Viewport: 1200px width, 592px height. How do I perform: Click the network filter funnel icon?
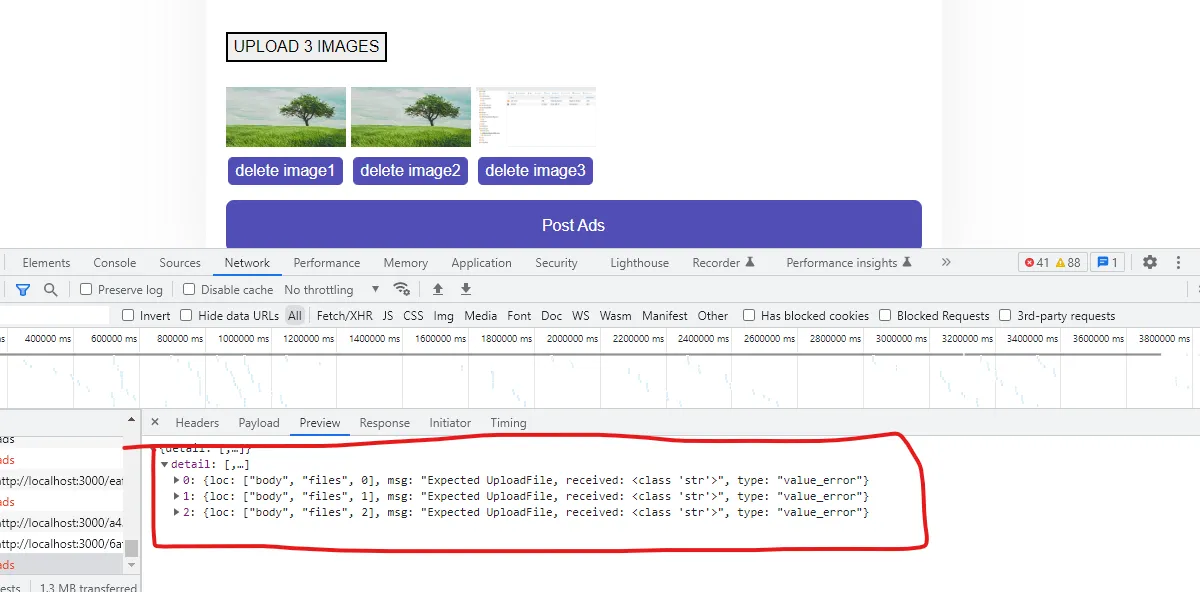[x=23, y=289]
